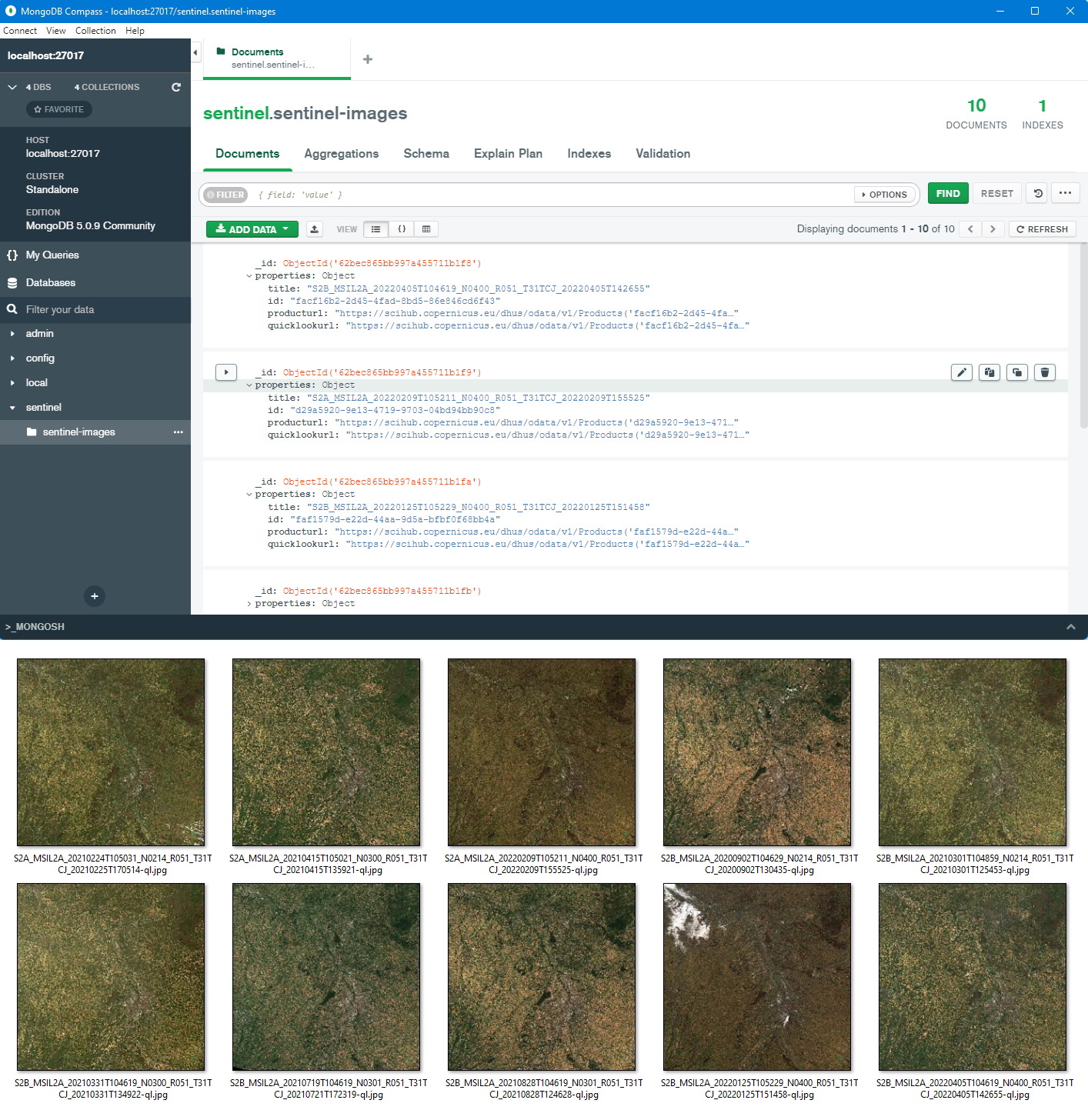Expand properties of fourth document
Screen dimensions: 1088x1120
coord(249,604)
